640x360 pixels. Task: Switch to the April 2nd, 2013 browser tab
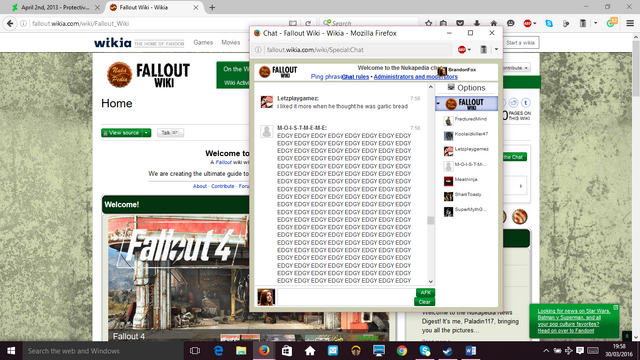point(55,7)
